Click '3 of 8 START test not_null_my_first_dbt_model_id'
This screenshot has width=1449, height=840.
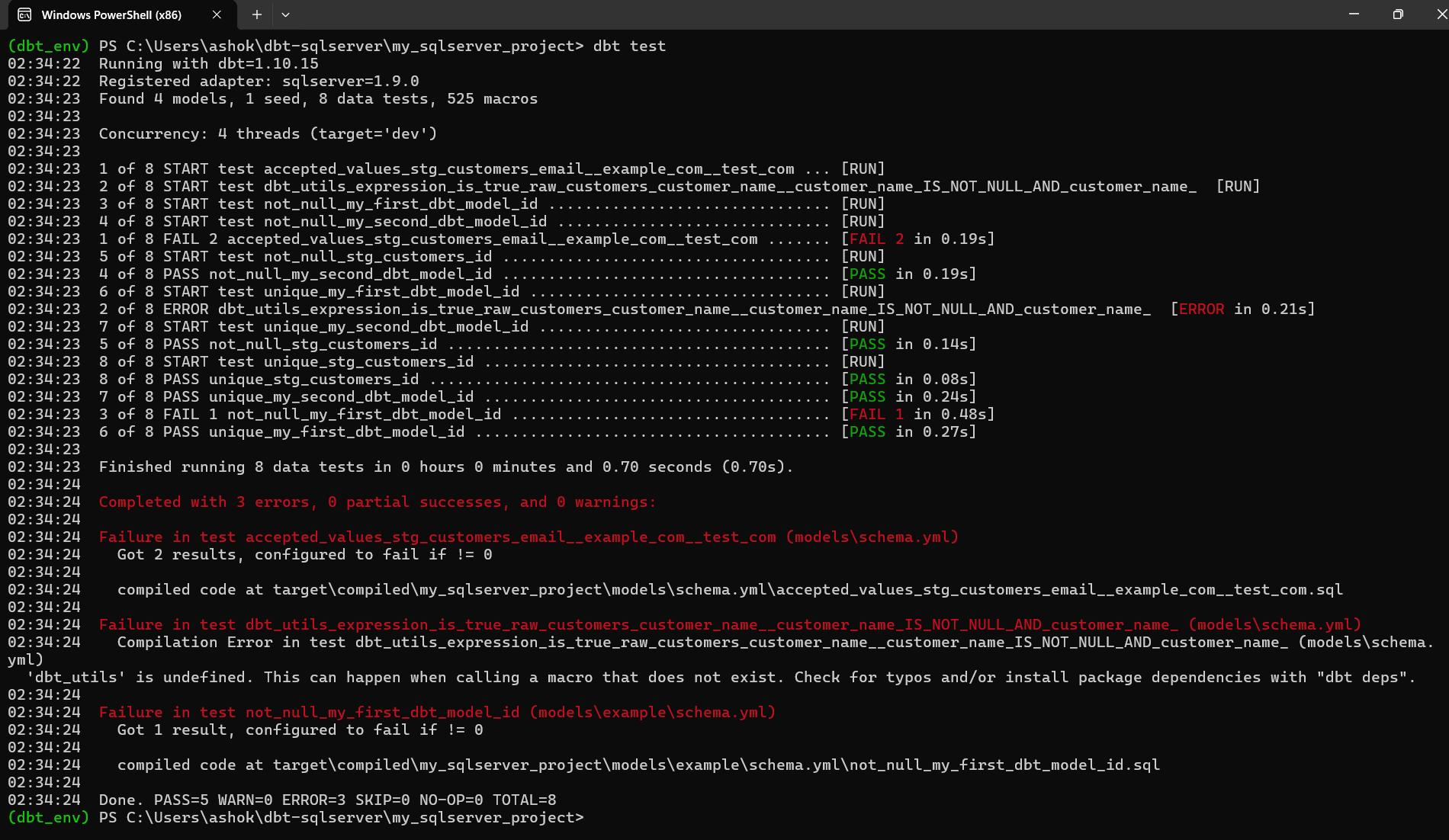point(318,204)
